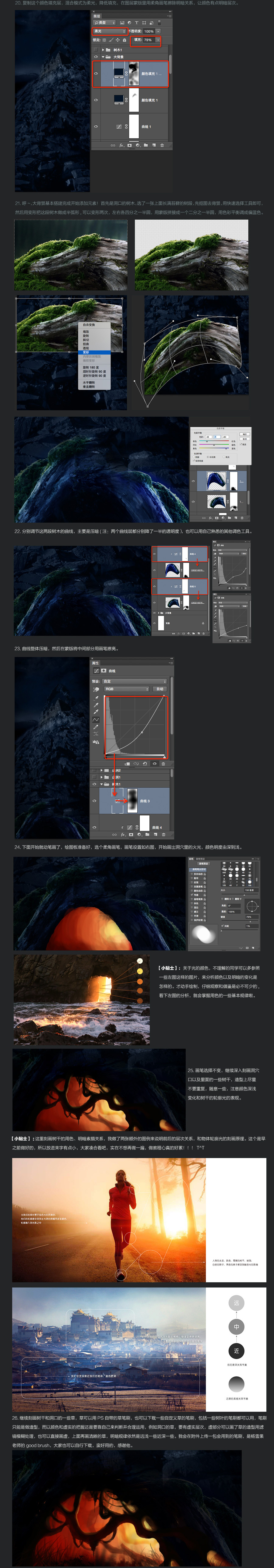Select the edit points curve tool
The width and height of the screenshot is (274, 1568).
click(x=96, y=719)
